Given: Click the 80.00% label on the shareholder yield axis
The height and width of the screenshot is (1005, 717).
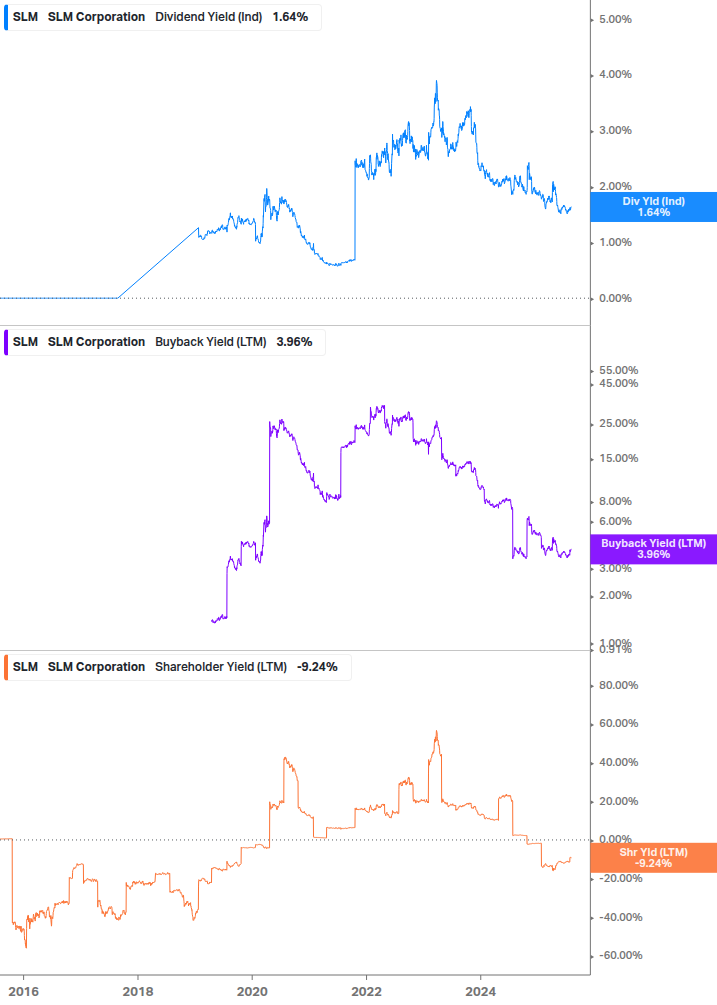Looking at the screenshot, I should pos(618,685).
